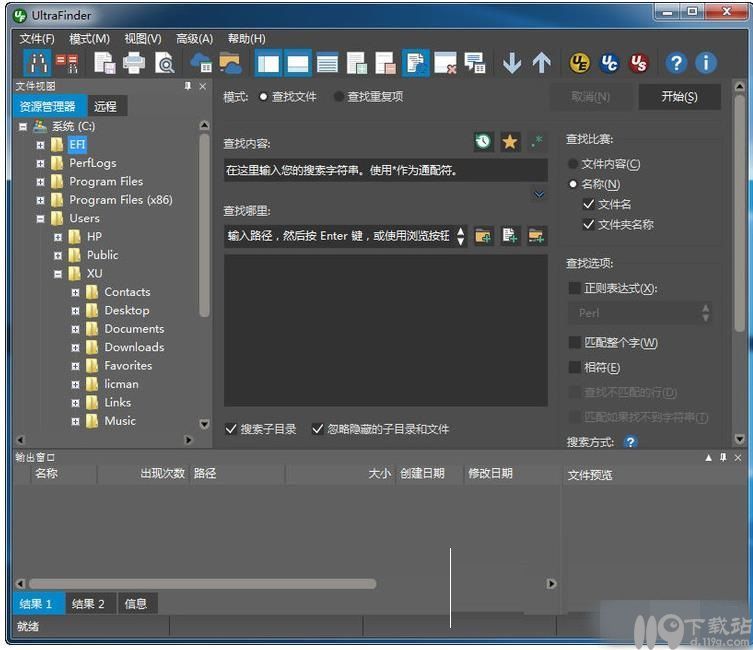
Task: Click the favorites star icon
Action: pyautogui.click(x=510, y=142)
